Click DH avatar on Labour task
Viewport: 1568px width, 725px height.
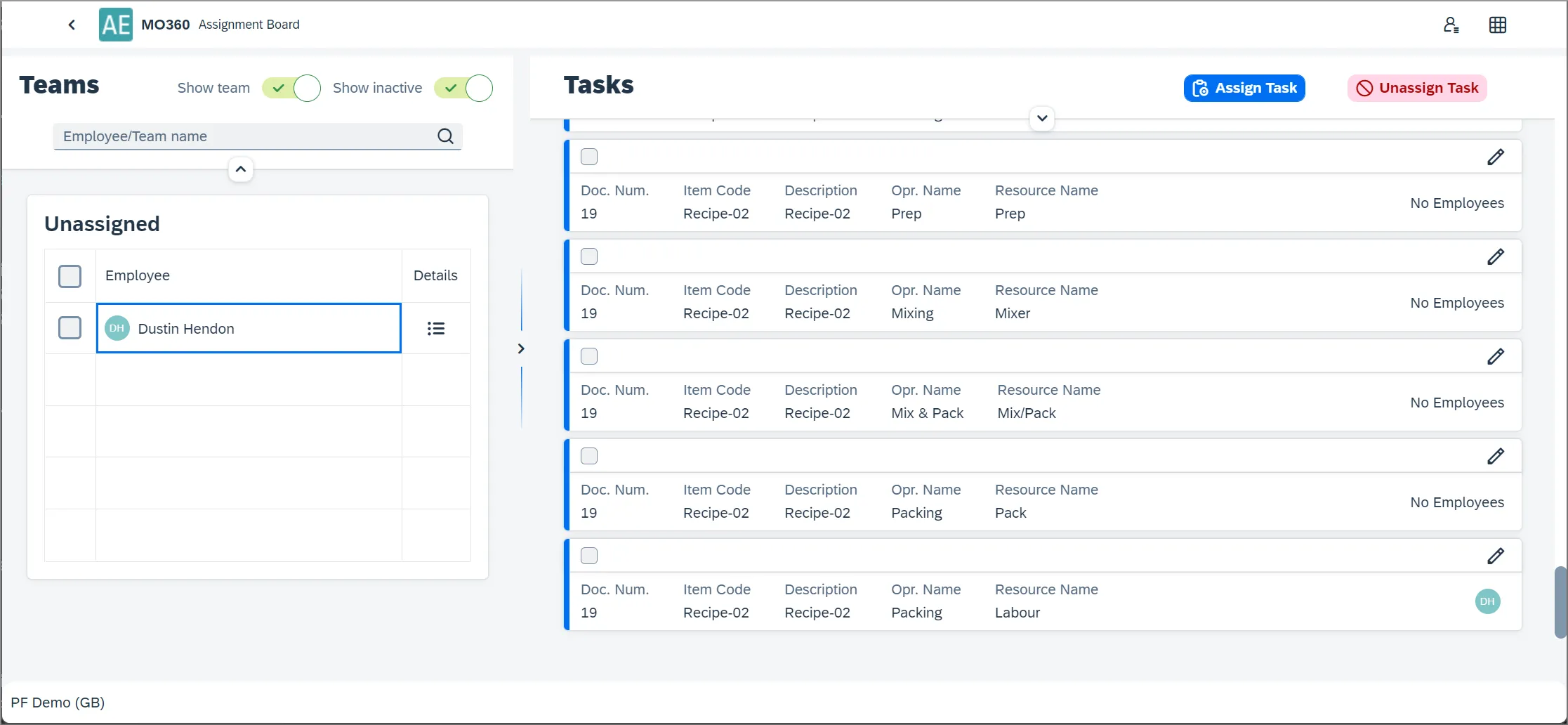[1487, 601]
